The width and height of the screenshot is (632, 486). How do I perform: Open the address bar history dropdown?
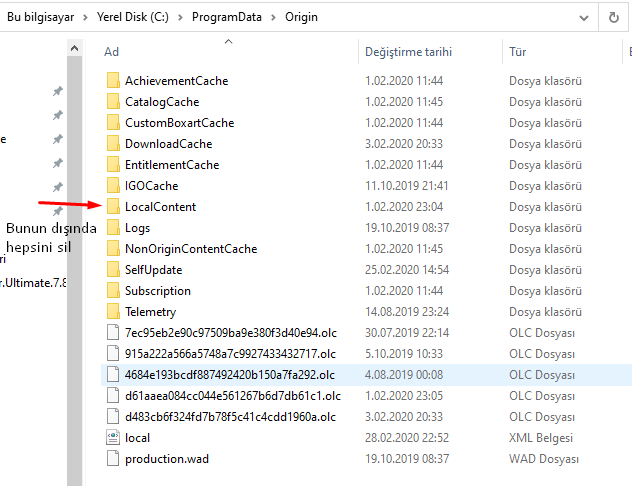click(584, 18)
